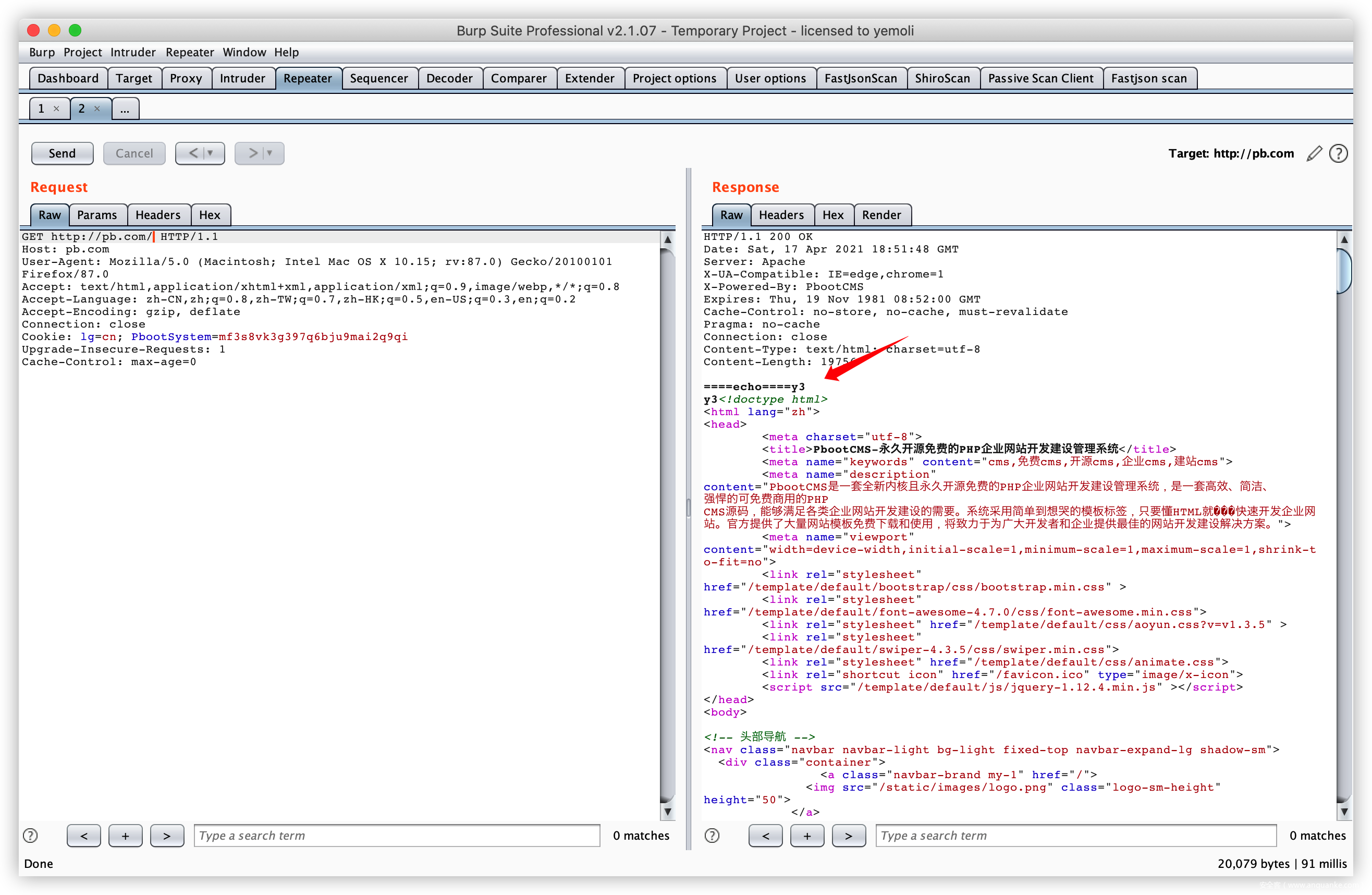Open the response Render tab

coord(881,215)
